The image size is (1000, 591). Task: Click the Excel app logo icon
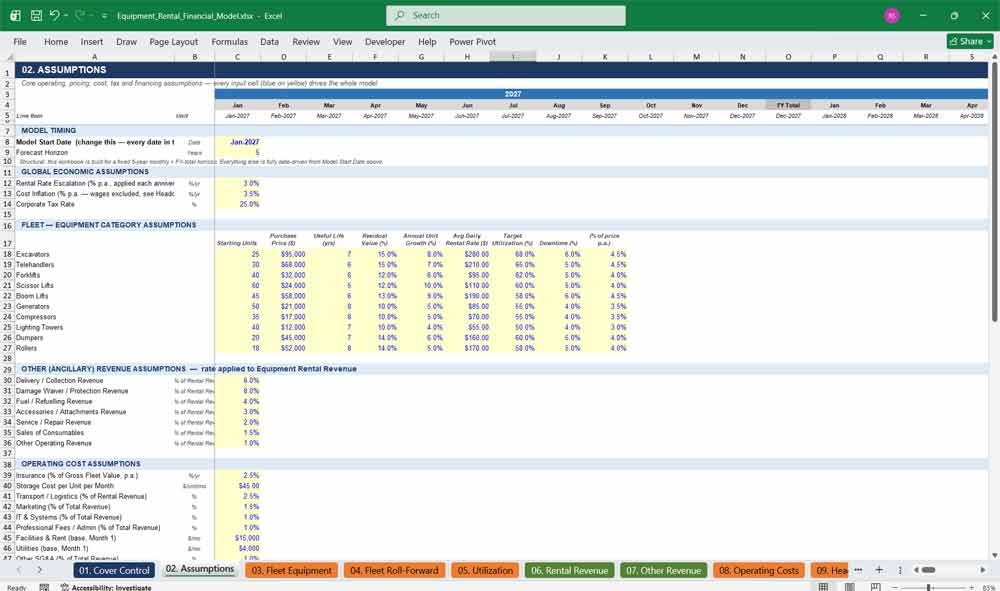click(15, 15)
